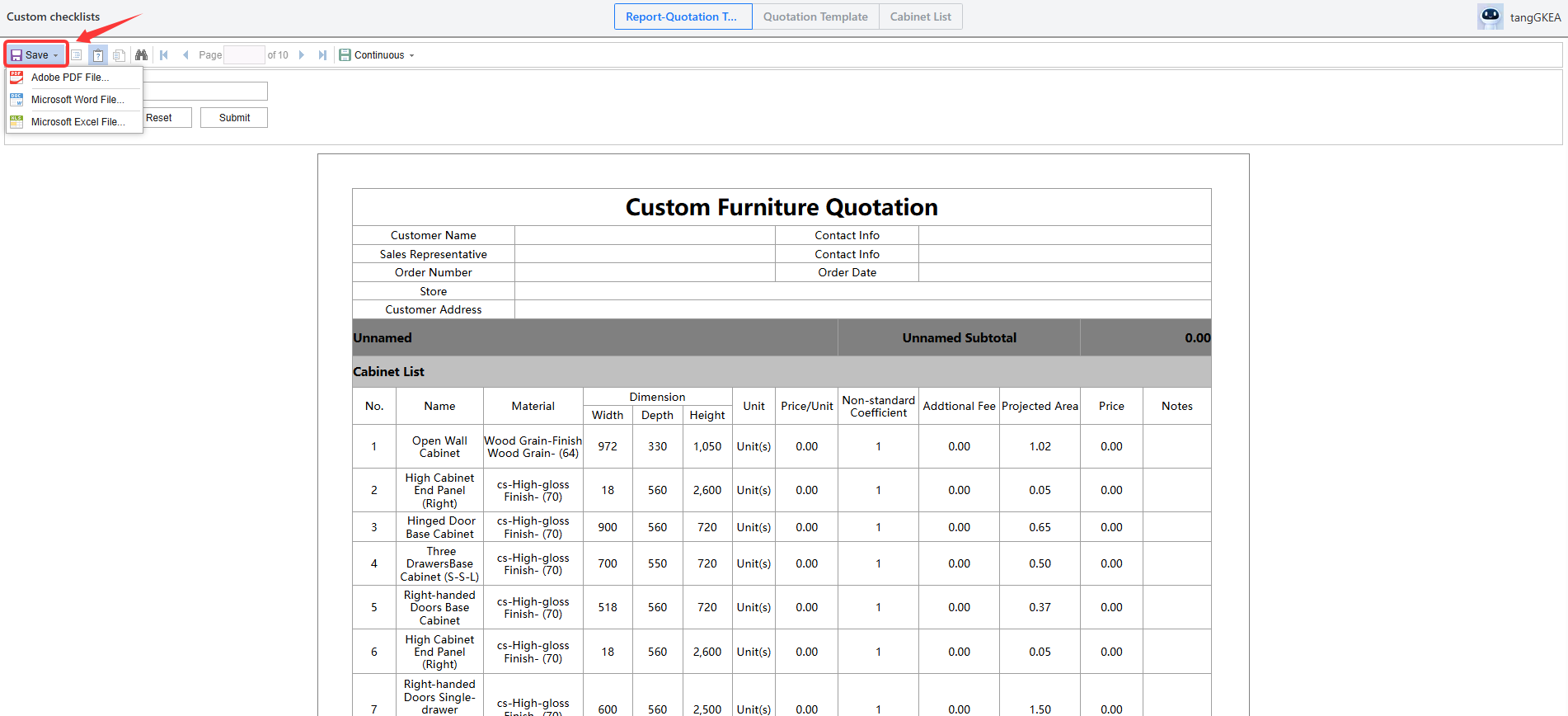This screenshot has width=1568, height=716.
Task: Click the 0.37 projected area value
Action: (x=1040, y=607)
